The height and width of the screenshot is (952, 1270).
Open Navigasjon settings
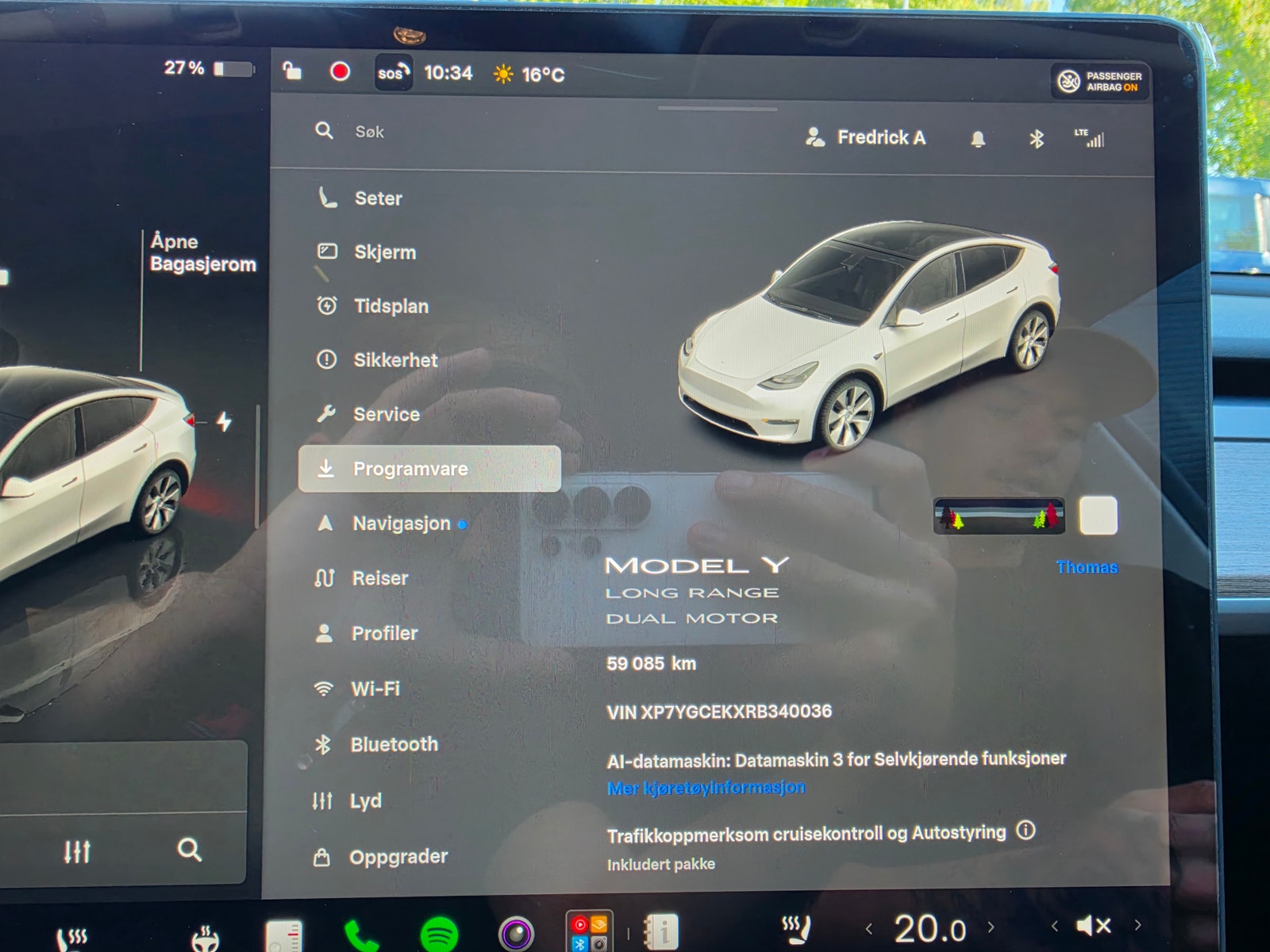391,524
